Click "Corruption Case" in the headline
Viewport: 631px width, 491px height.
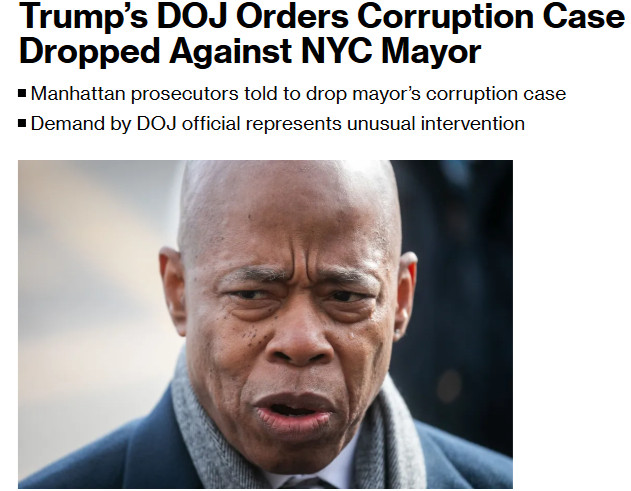tap(491, 17)
